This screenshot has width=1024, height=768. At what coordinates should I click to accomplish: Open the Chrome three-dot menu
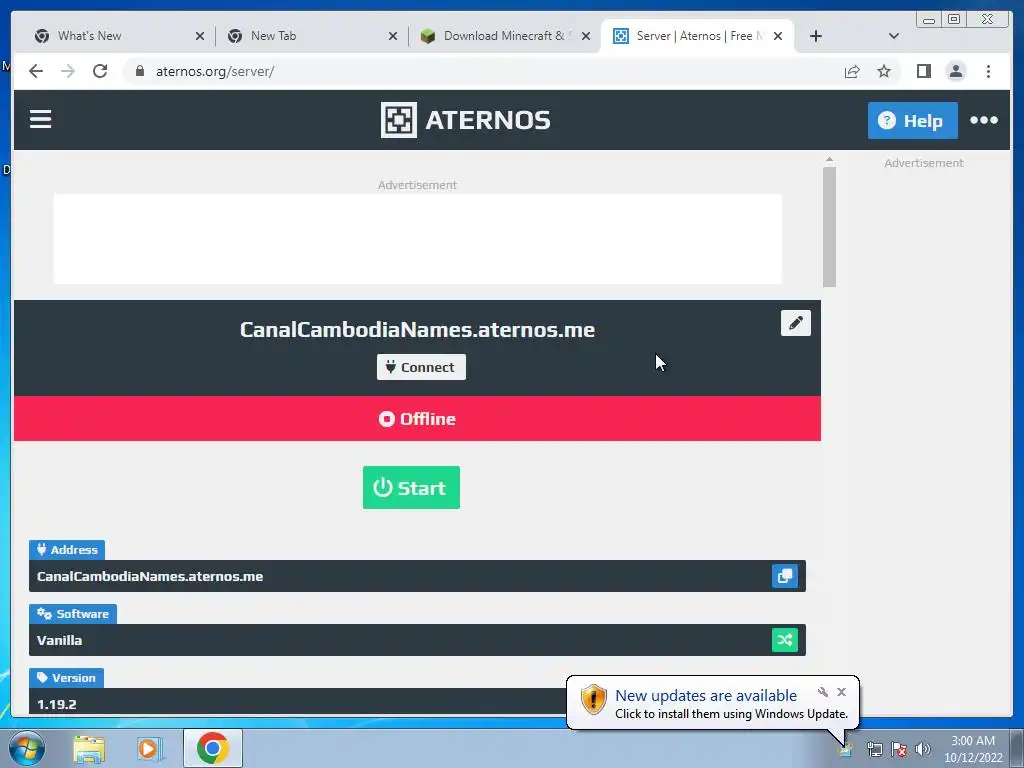988,71
